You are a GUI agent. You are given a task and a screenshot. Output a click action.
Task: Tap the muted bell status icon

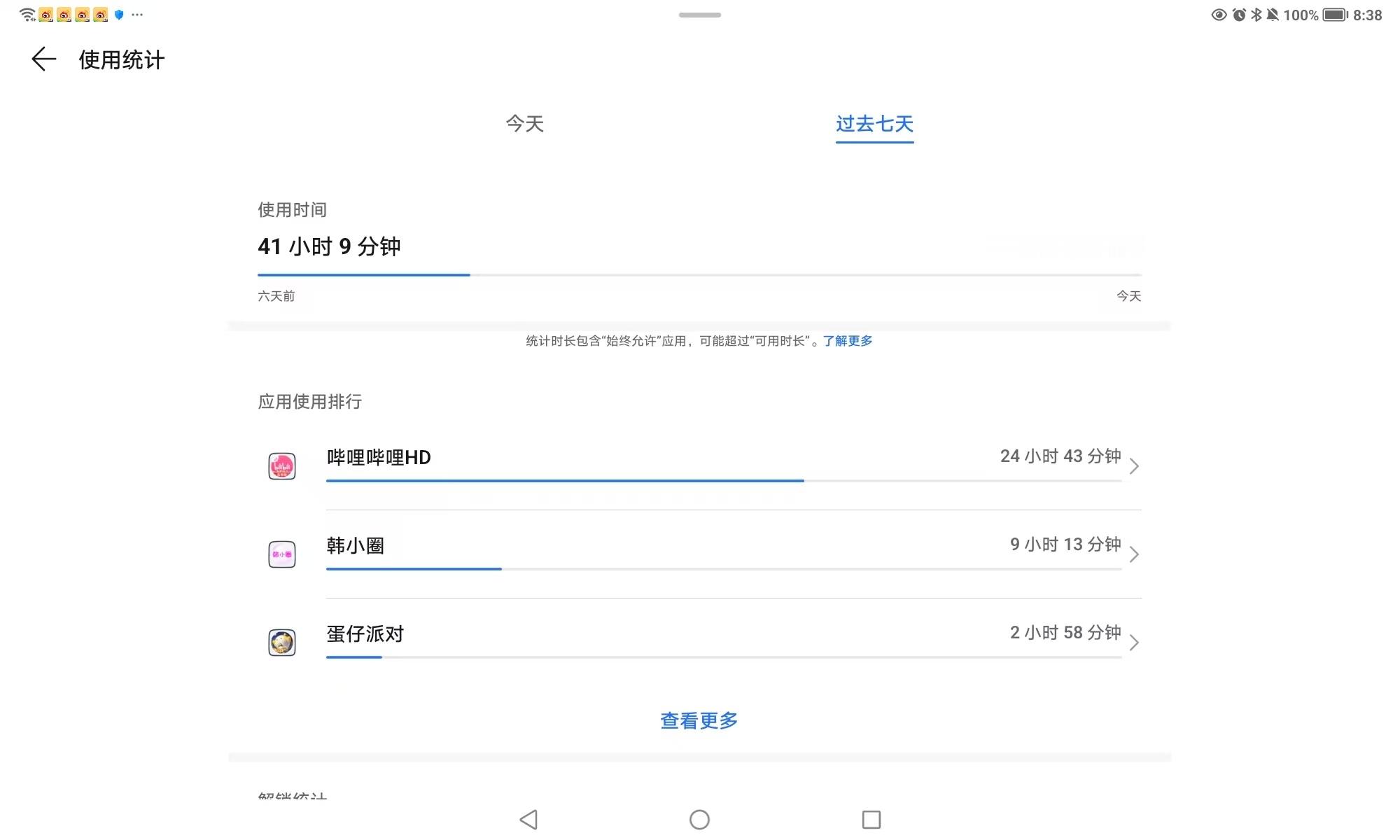tap(1273, 15)
